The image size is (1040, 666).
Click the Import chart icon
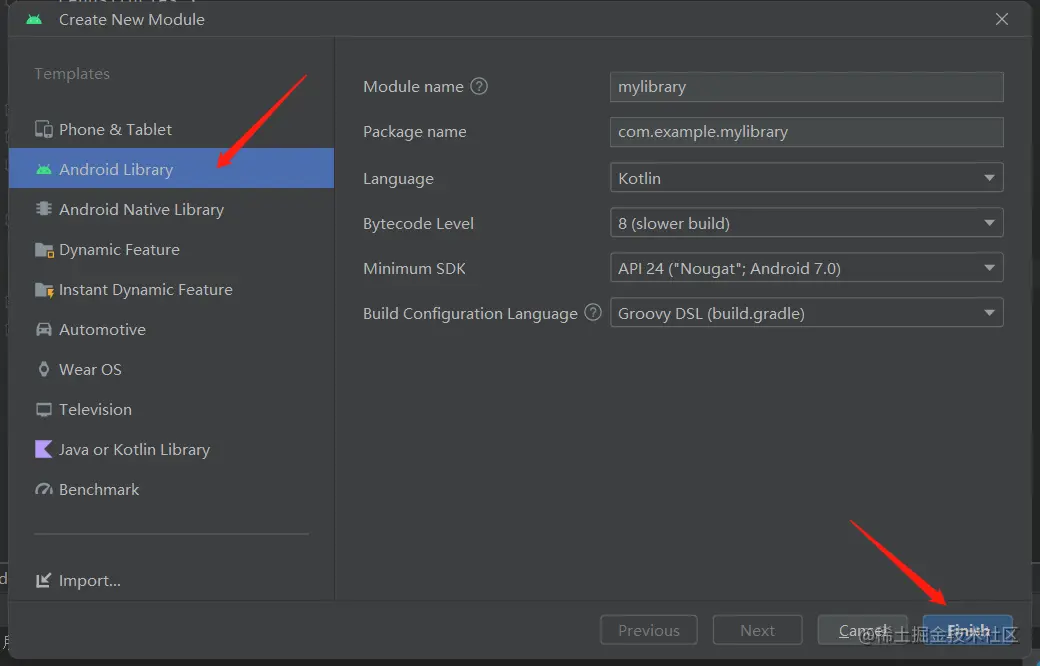44,580
